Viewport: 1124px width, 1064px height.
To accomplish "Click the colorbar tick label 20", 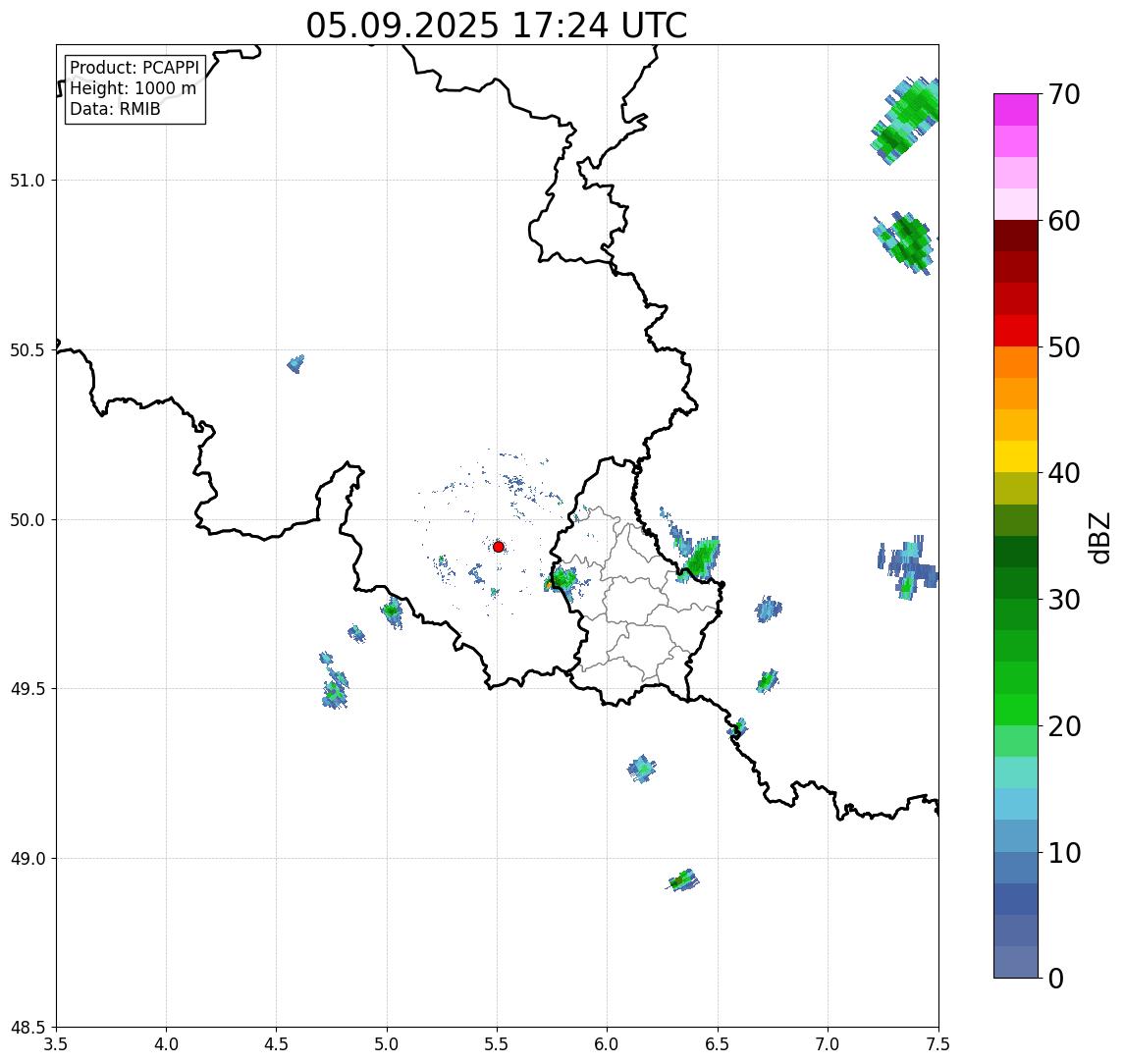I will [x=1064, y=726].
